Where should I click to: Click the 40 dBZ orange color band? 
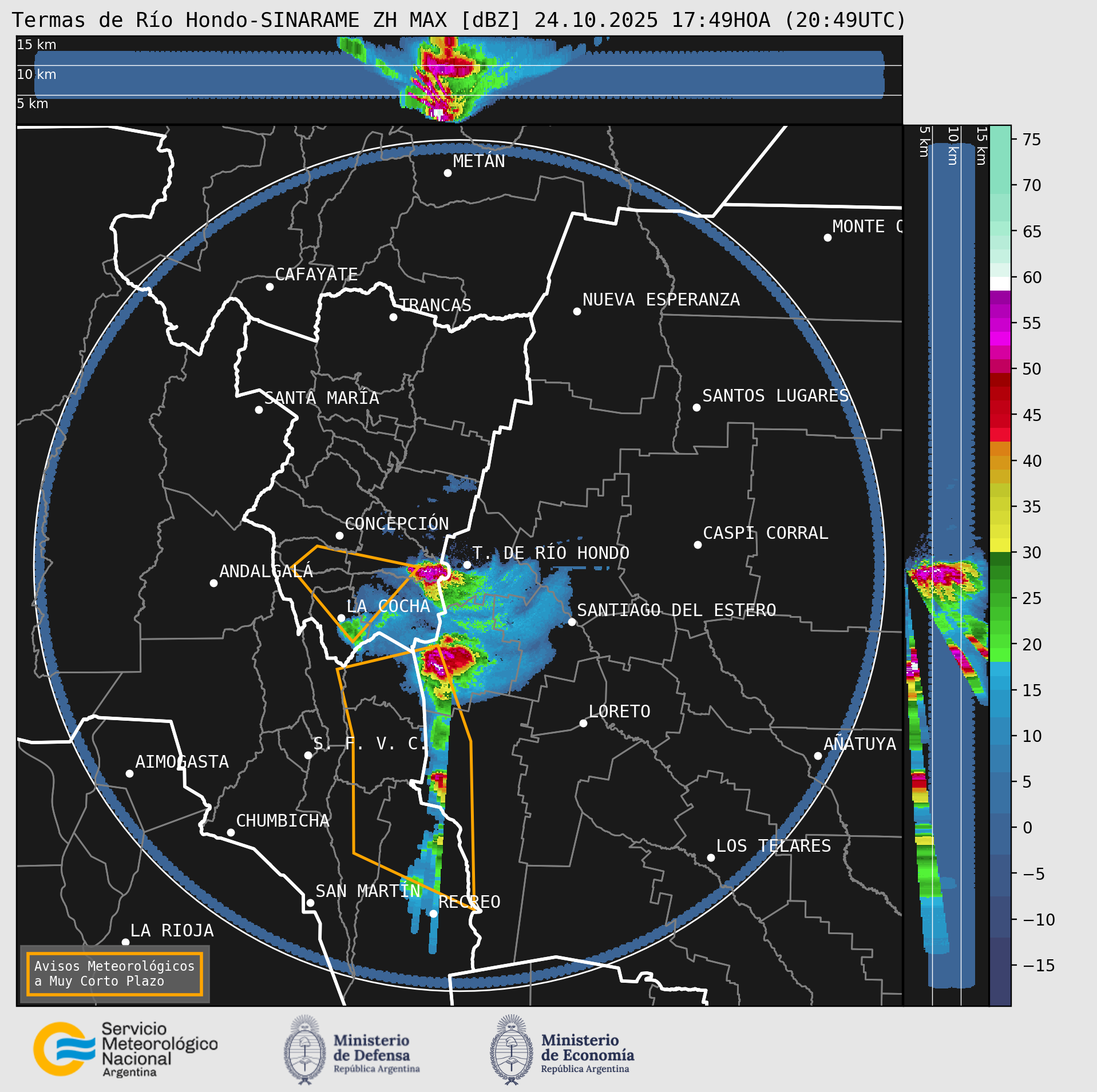click(x=1000, y=462)
